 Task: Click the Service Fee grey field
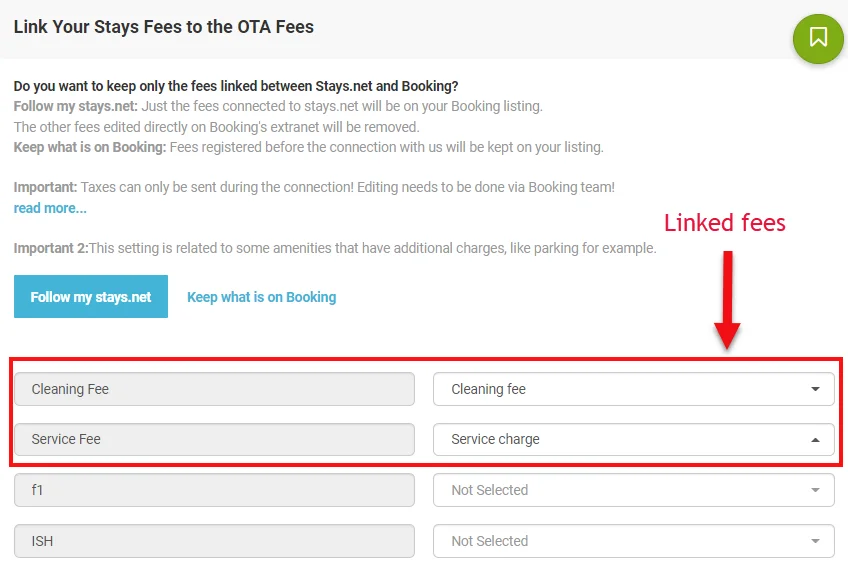[x=214, y=439]
